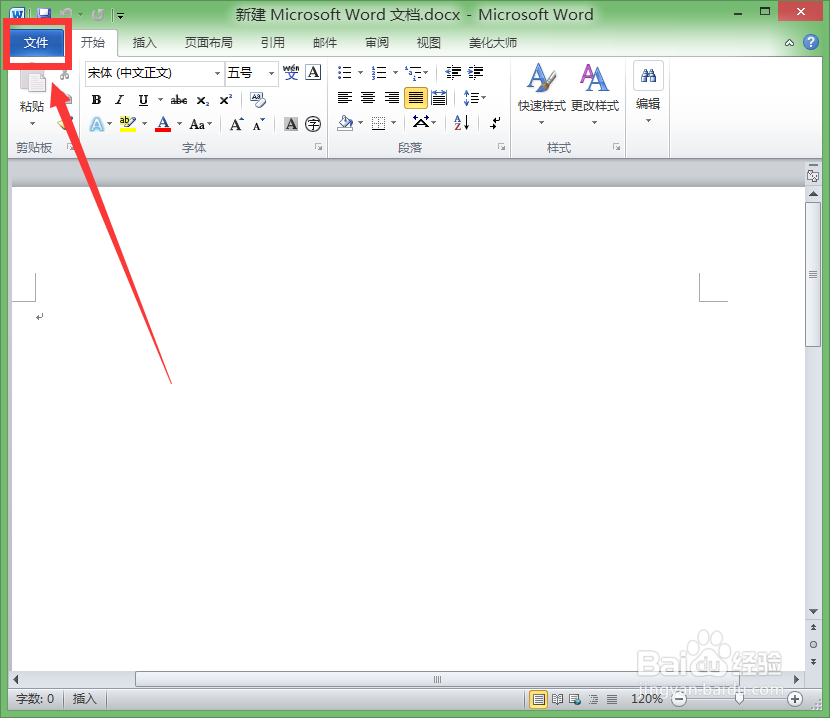Apply bullet list formatting

[345, 73]
